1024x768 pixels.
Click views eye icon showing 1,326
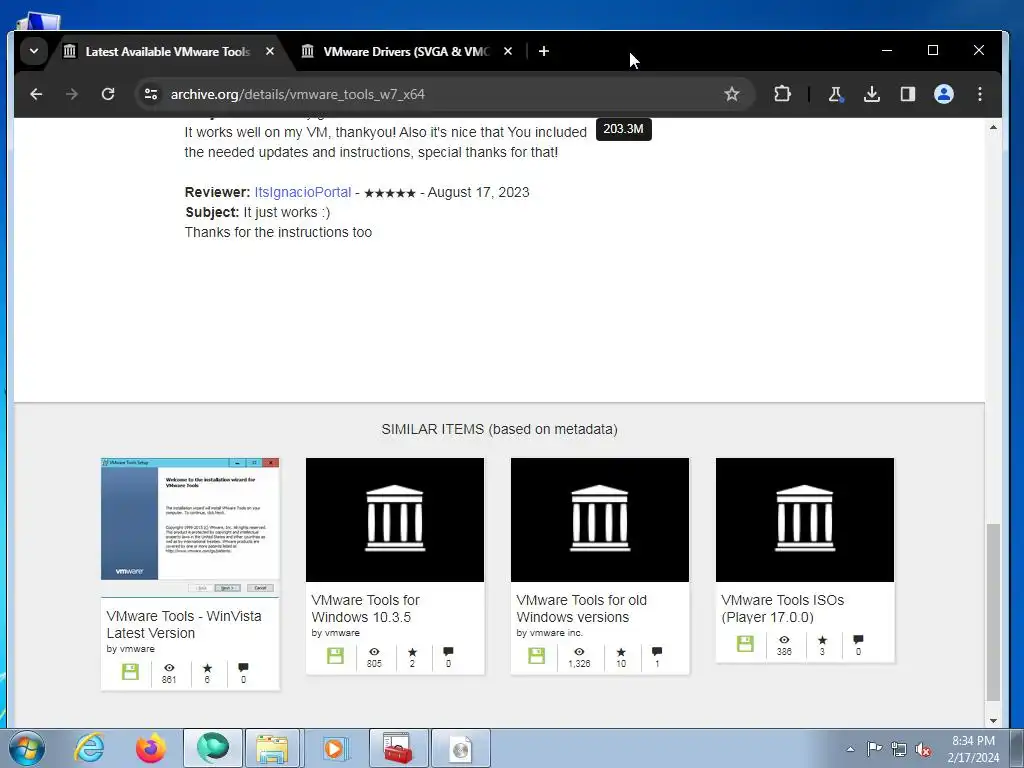click(579, 652)
